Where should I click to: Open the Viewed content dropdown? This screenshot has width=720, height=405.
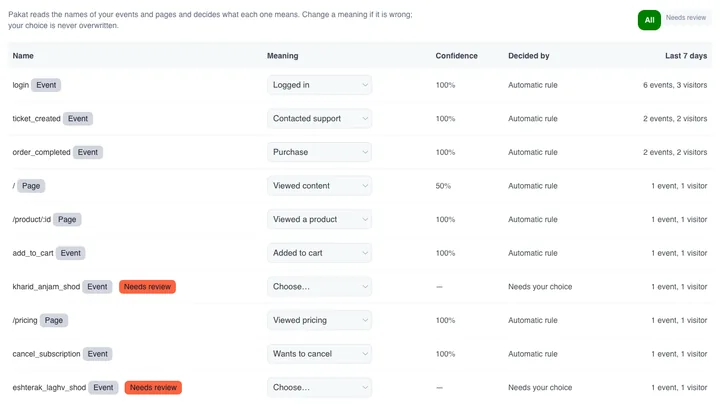(319, 186)
